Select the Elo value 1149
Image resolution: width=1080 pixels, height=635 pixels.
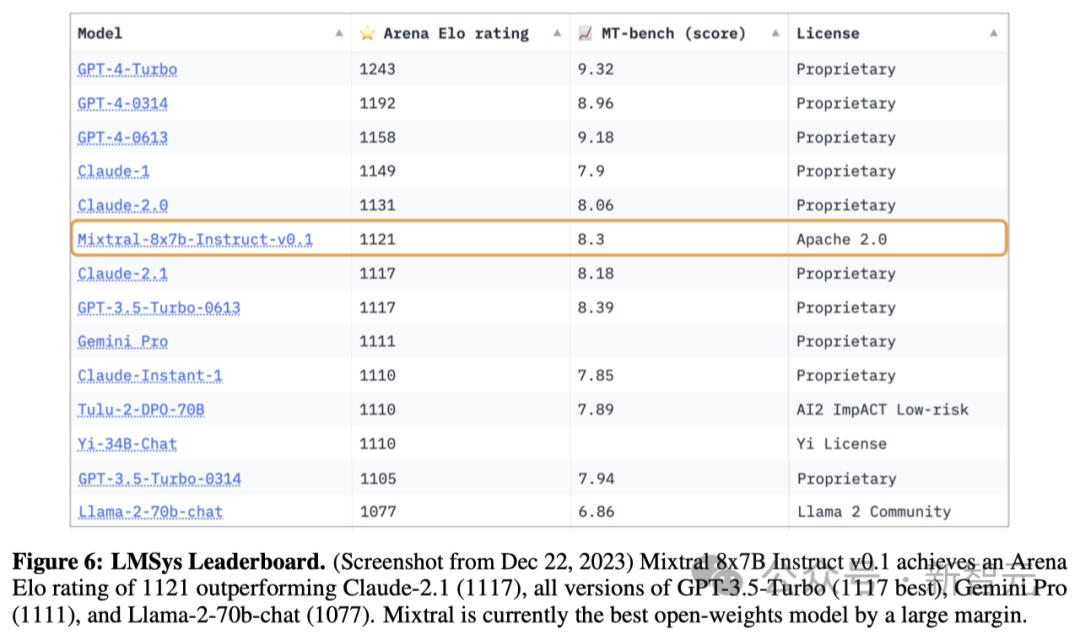point(377,171)
